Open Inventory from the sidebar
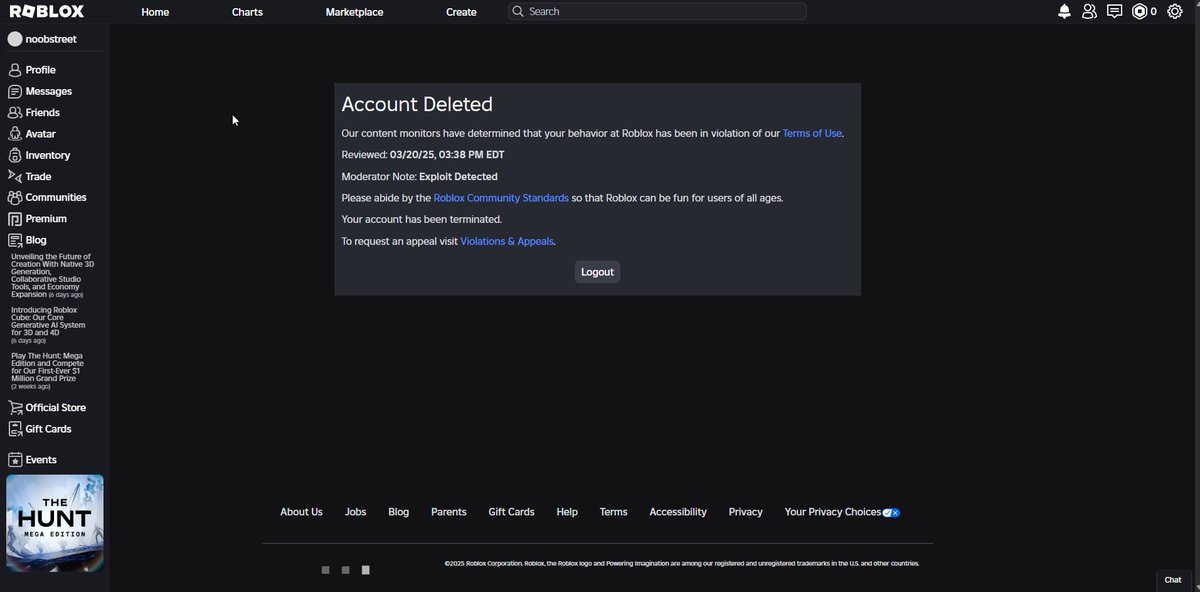1200x592 pixels. point(39,155)
